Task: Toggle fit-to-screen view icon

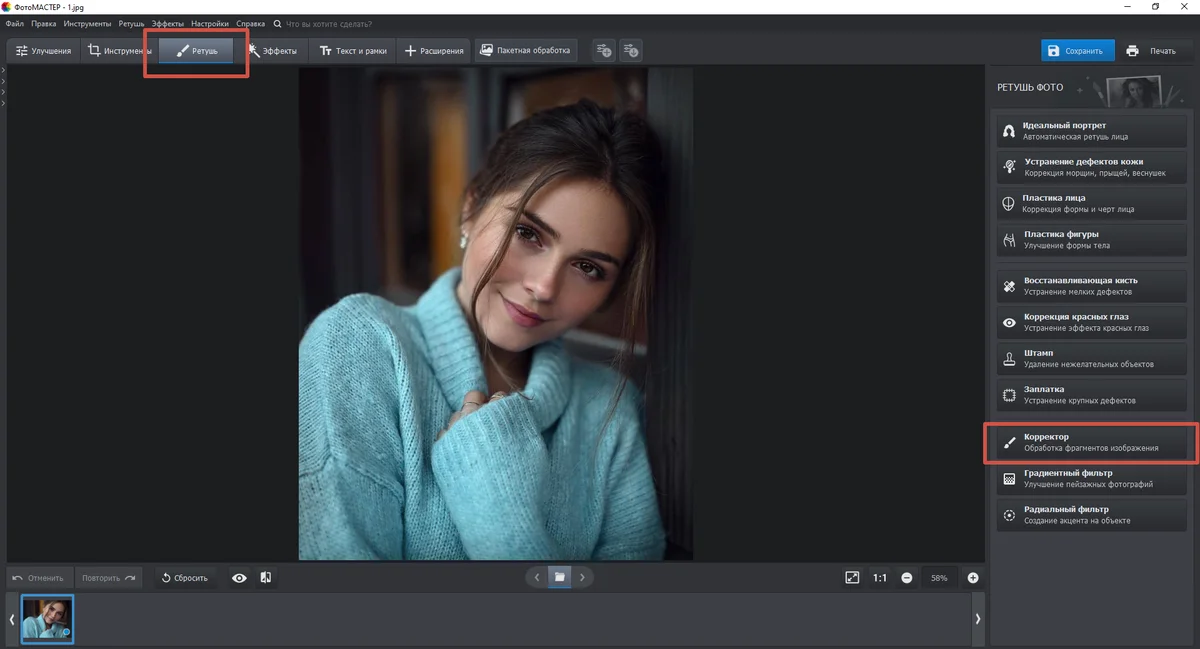Action: pyautogui.click(x=852, y=578)
